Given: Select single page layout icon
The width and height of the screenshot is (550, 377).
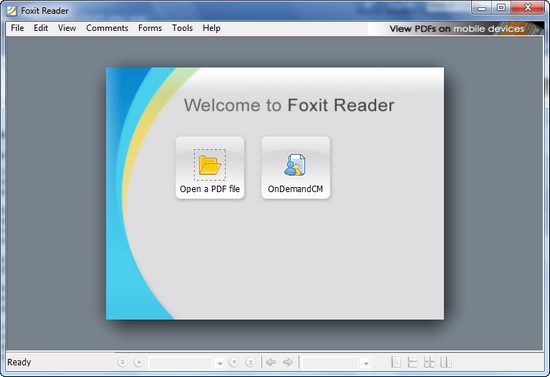Looking at the screenshot, I should (396, 362).
